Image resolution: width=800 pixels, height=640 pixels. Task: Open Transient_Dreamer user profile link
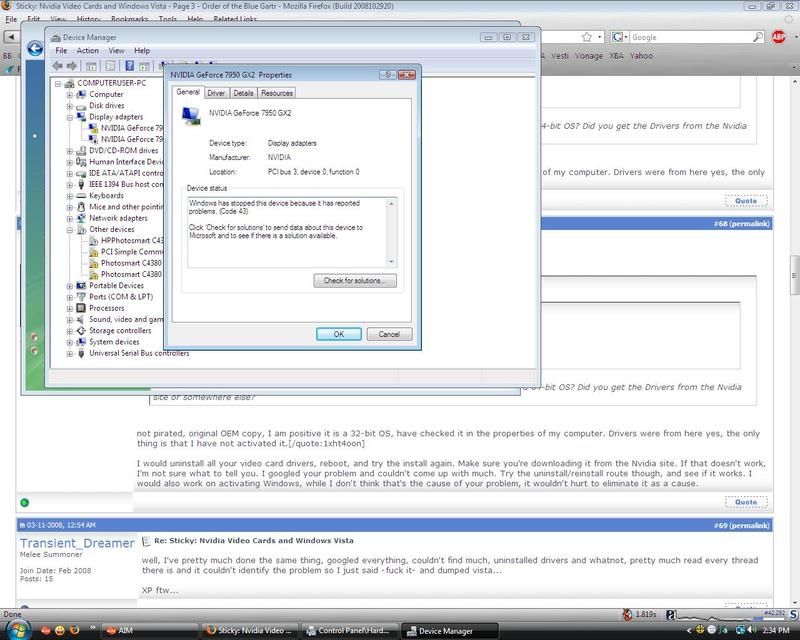pos(77,543)
